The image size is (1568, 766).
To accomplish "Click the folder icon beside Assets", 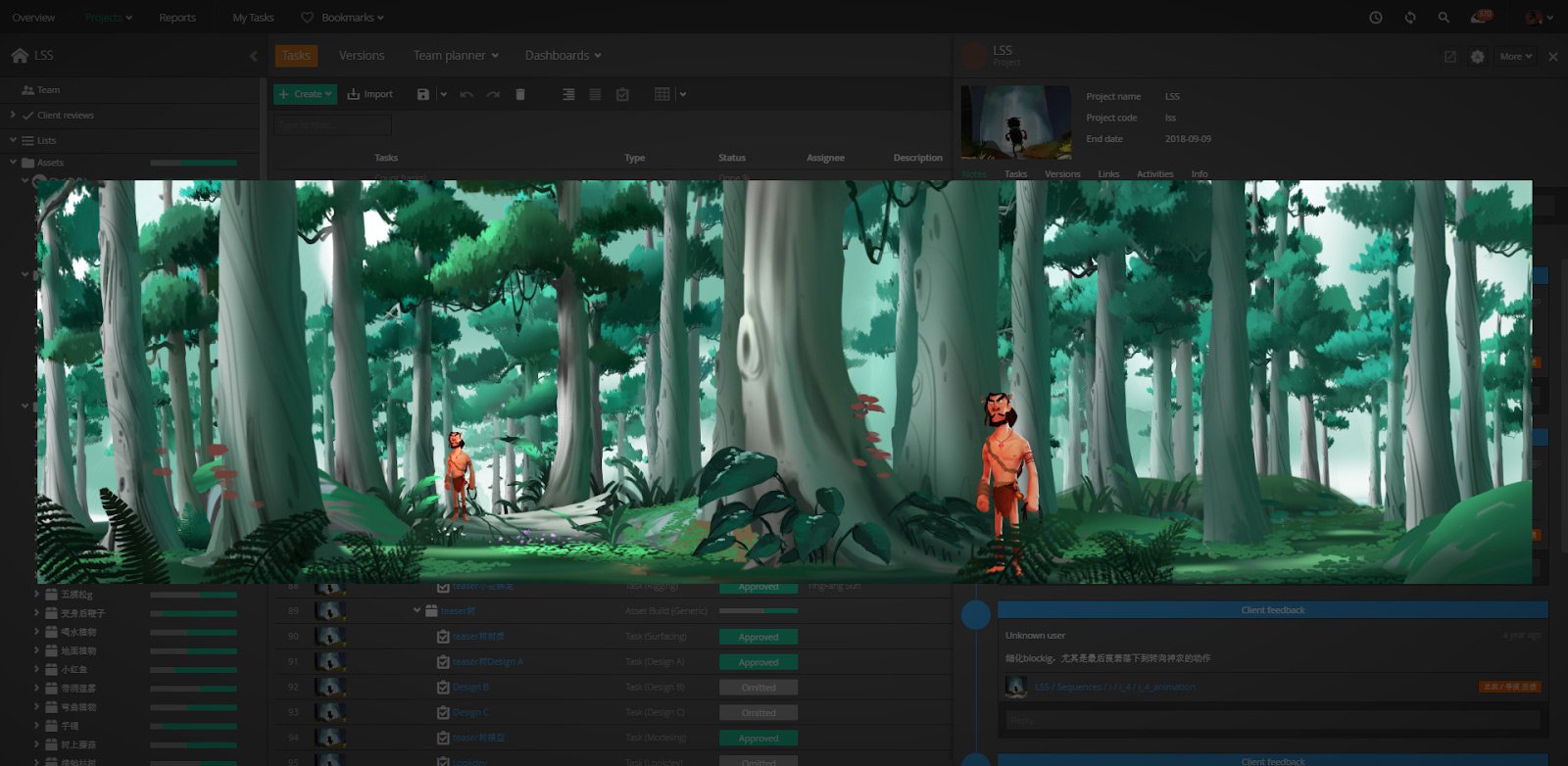I will [28, 163].
